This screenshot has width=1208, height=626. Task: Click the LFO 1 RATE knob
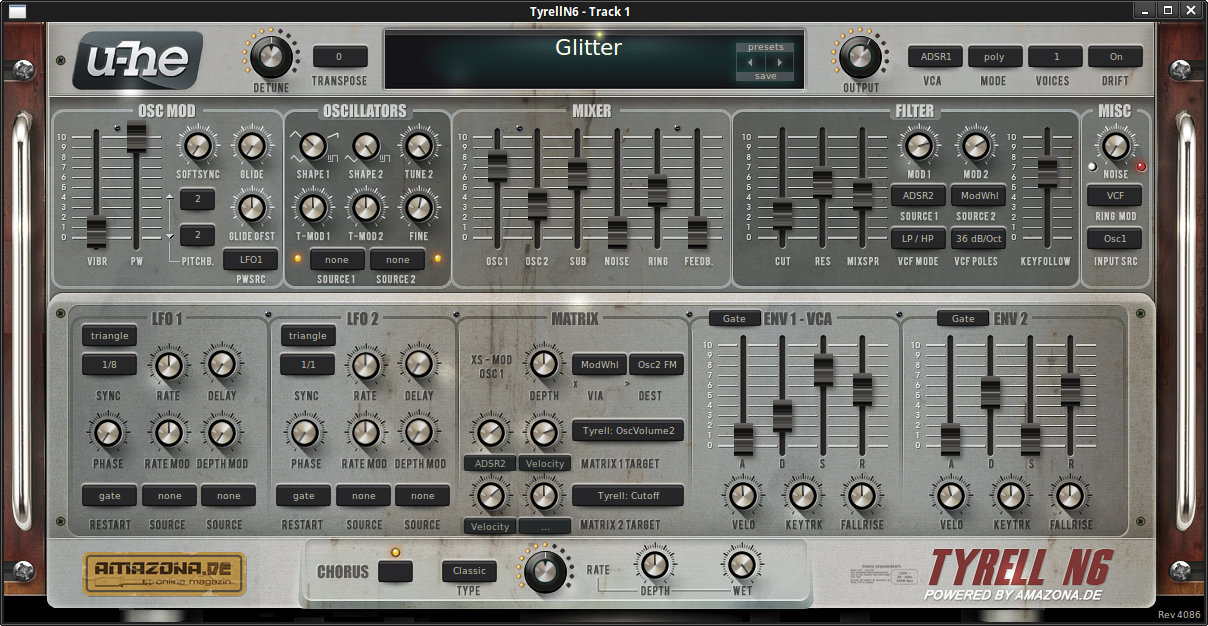[x=168, y=366]
